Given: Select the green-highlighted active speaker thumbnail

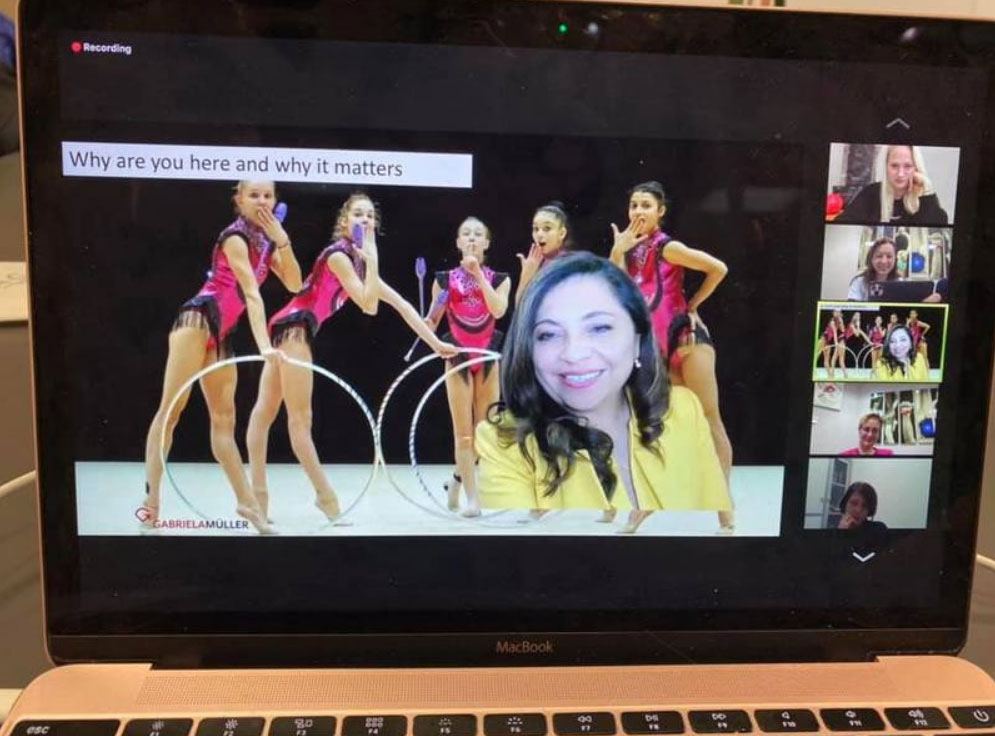Looking at the screenshot, I should point(879,342).
